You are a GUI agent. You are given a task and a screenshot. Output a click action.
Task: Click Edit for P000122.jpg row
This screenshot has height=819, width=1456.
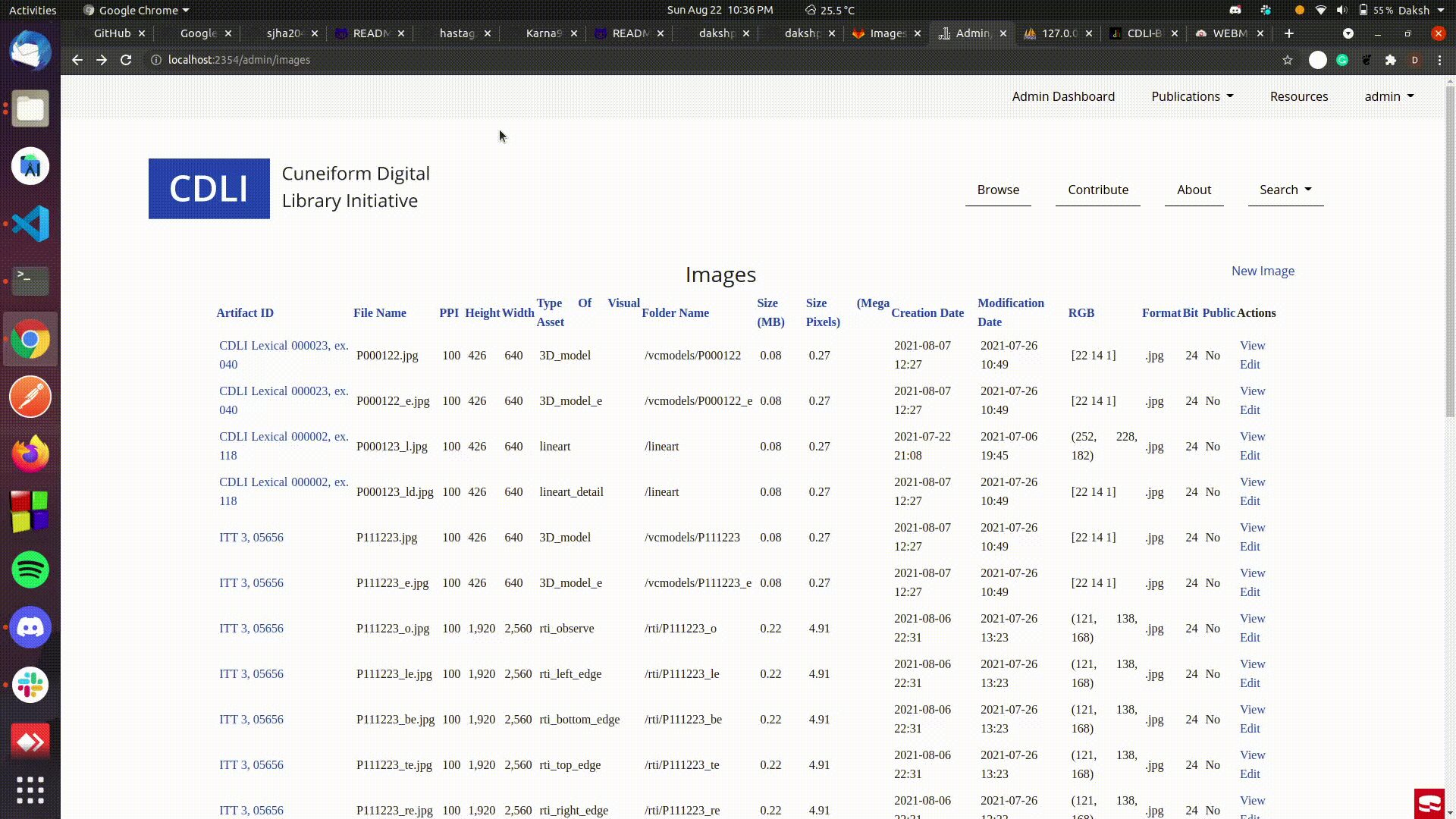point(1249,365)
